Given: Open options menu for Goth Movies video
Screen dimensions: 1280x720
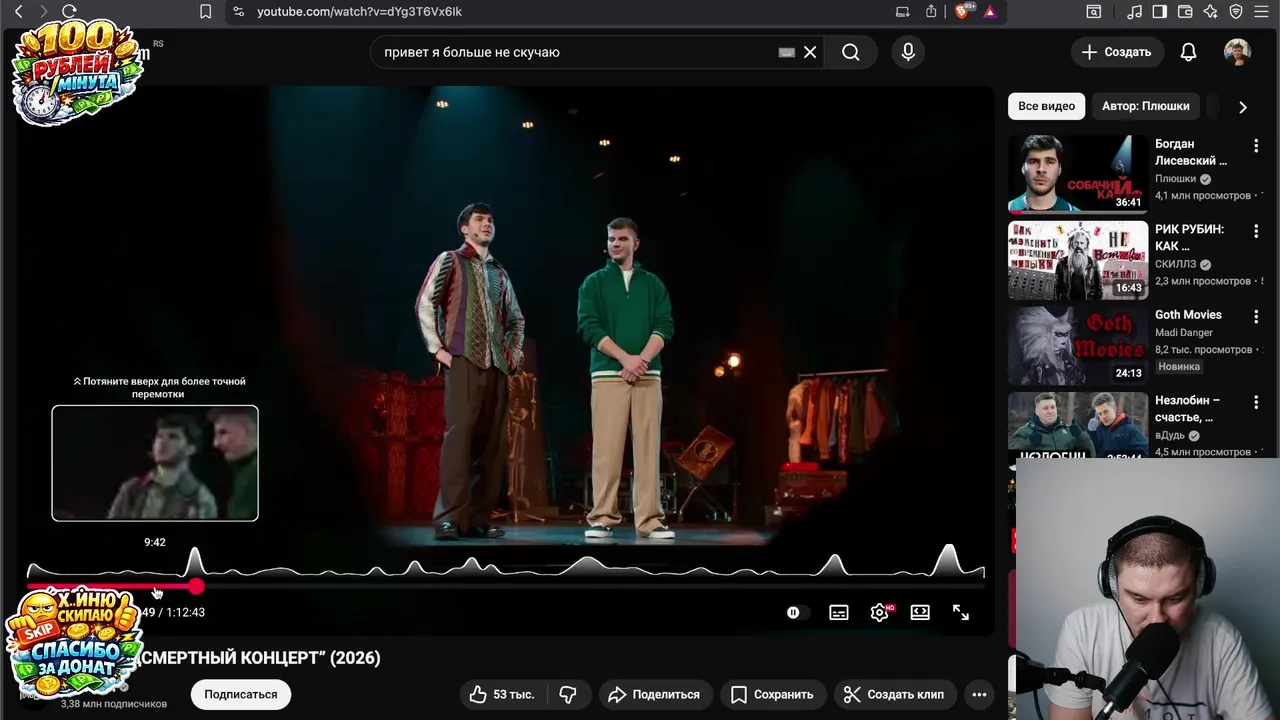Looking at the screenshot, I should click(1256, 315).
